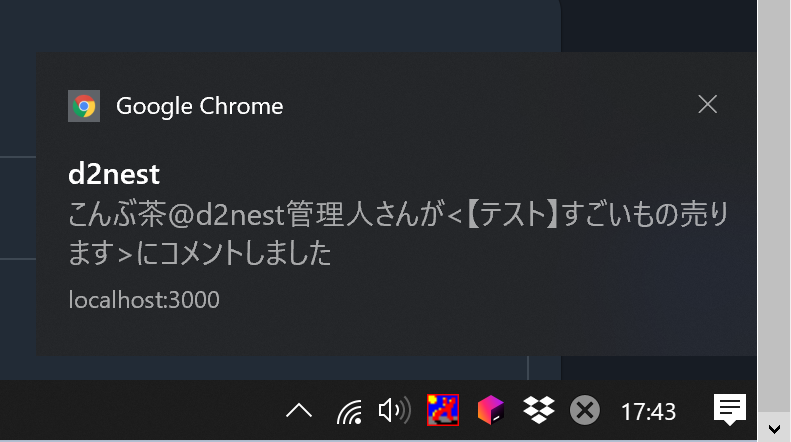Click the dark rounded page panel above the notification
The width and height of the screenshot is (791, 442).
pyautogui.click(x=280, y=25)
